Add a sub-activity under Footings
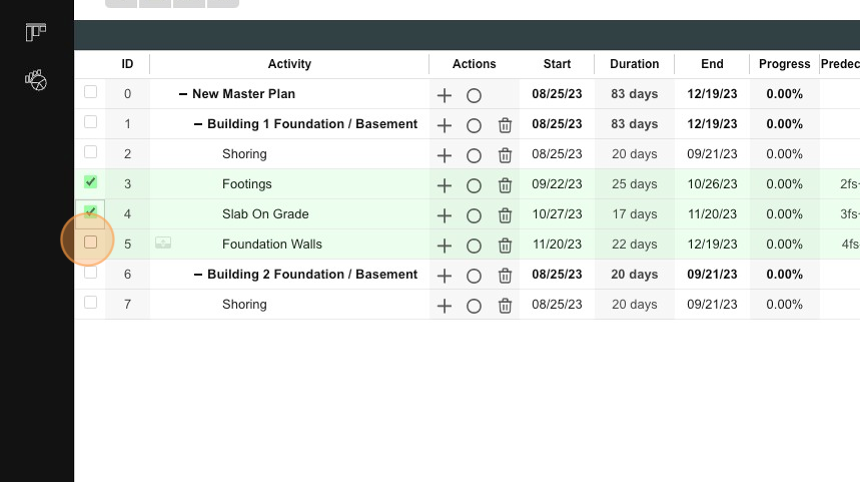Viewport: 860px width, 482px height. point(444,185)
